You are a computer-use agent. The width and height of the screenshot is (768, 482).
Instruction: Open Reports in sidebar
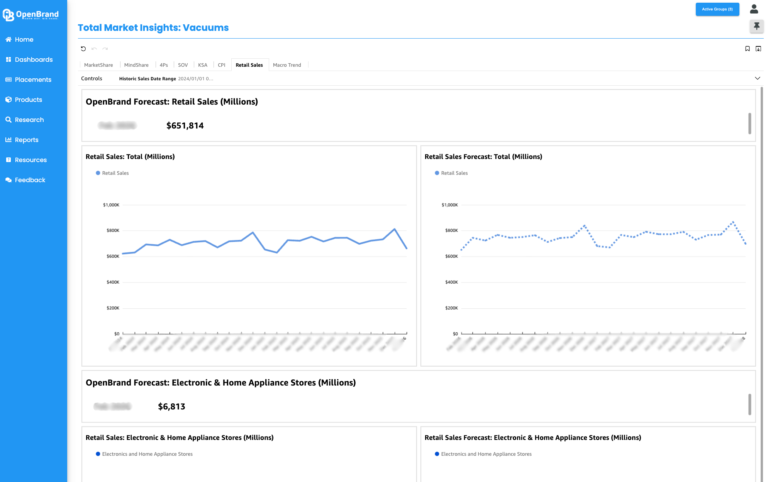click(26, 140)
